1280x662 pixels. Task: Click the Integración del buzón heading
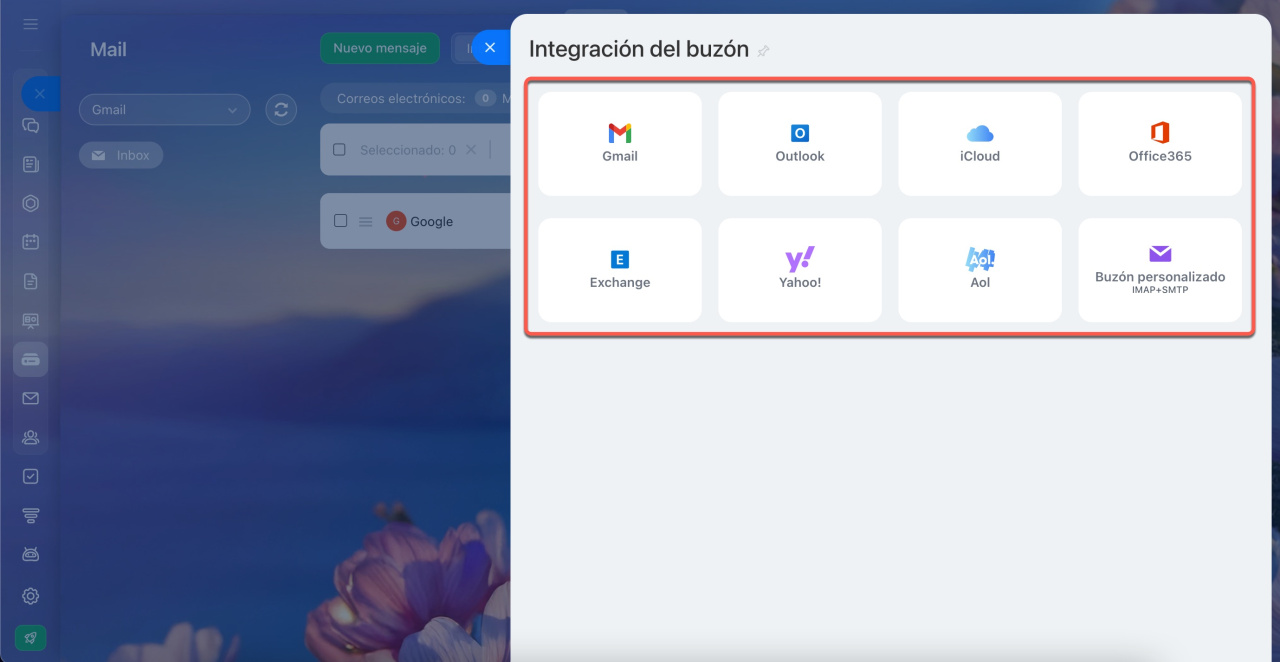click(639, 49)
